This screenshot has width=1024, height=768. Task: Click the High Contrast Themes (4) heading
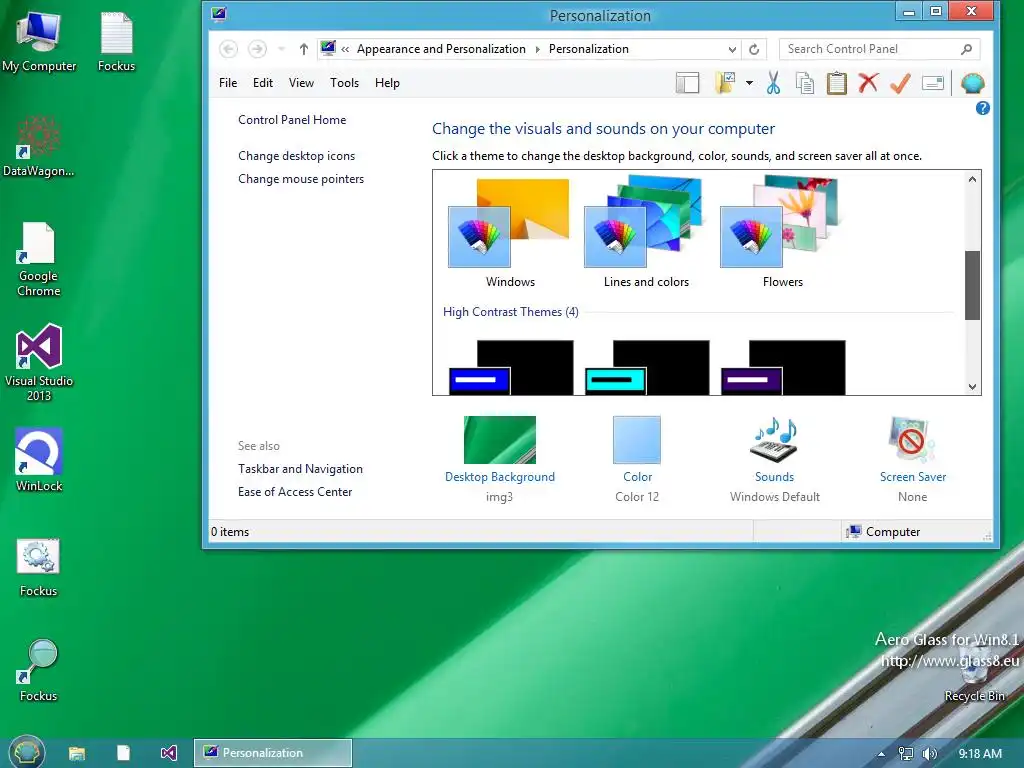pos(511,312)
